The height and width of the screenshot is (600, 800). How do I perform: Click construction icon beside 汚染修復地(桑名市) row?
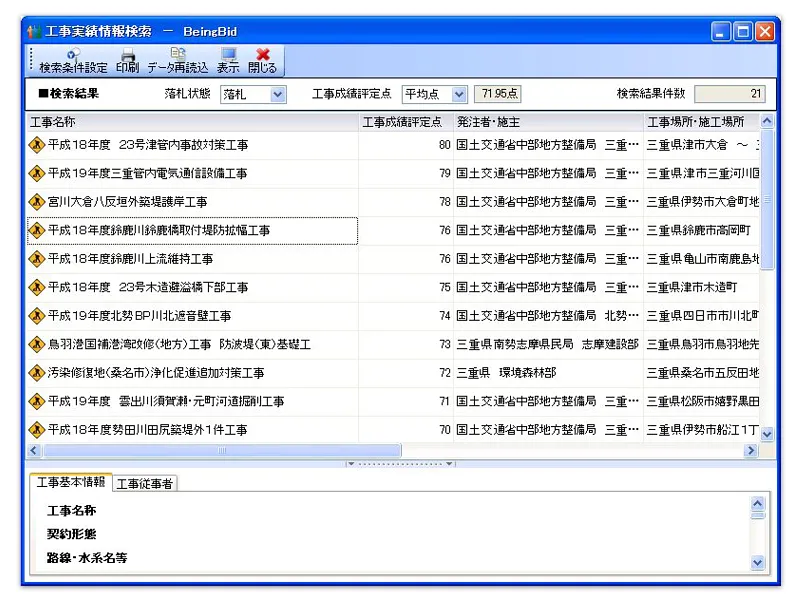coord(37,373)
